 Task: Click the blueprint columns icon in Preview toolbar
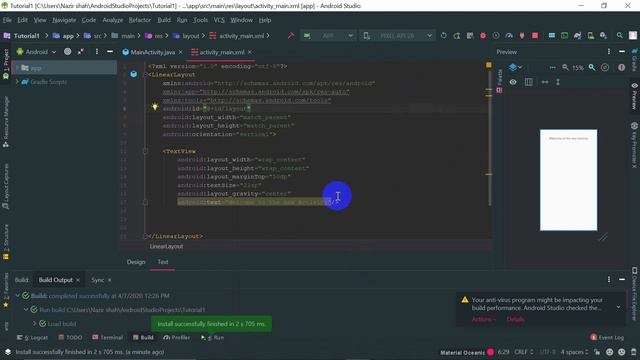pos(529,82)
